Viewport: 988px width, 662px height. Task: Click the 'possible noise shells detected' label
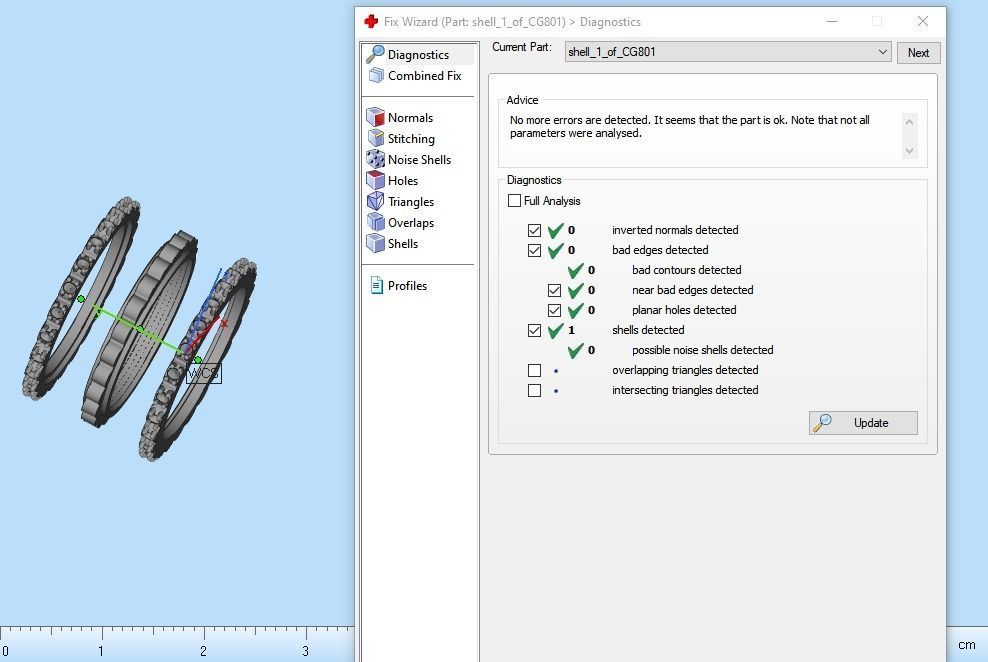click(703, 350)
